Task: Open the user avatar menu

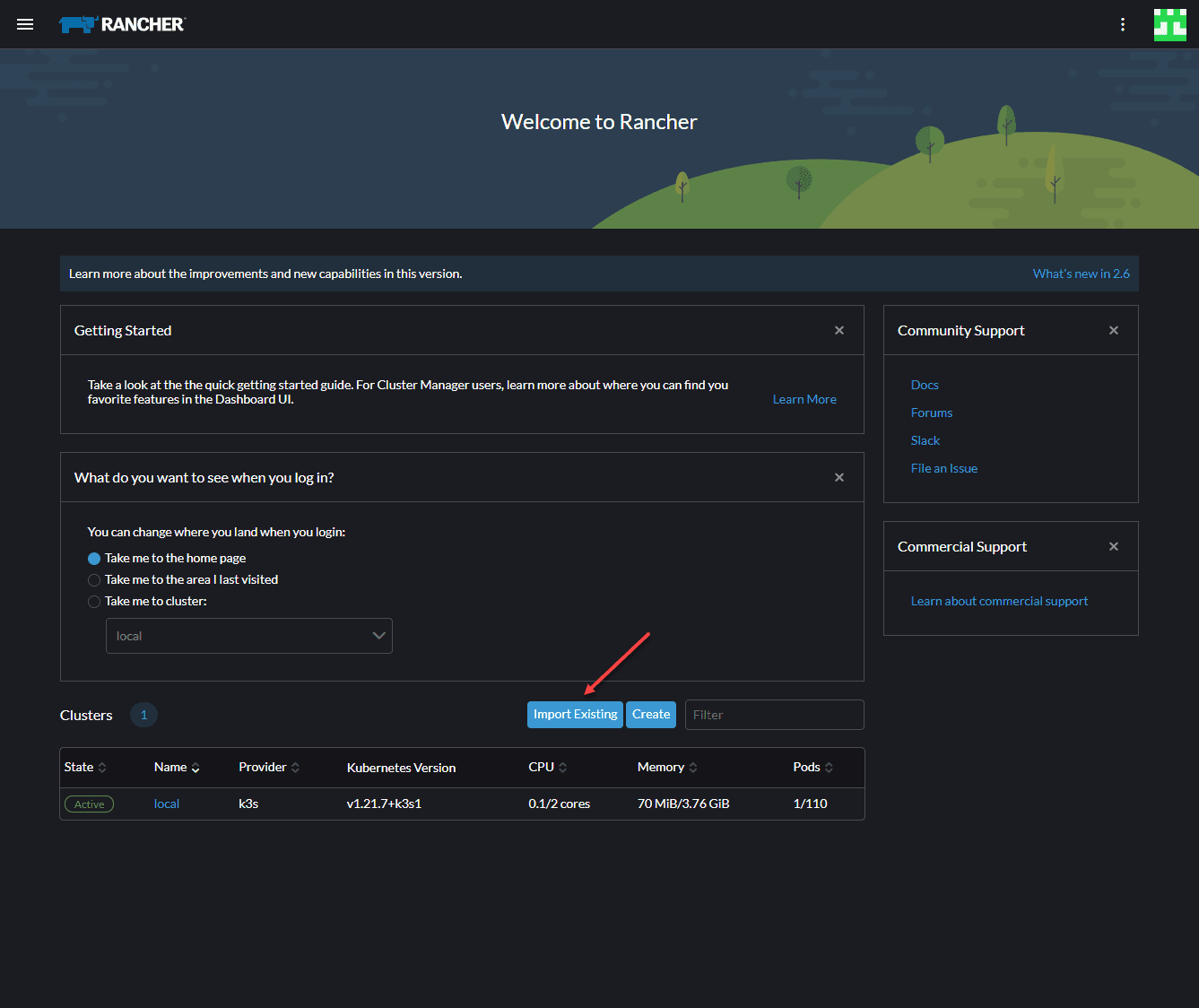Action: [1170, 24]
